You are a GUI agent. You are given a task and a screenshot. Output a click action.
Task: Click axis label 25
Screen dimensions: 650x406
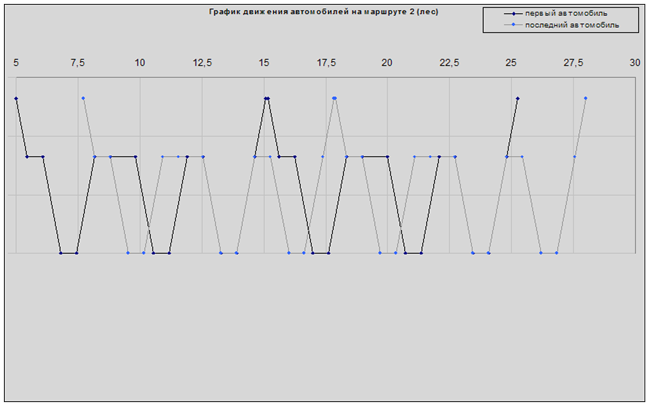(x=511, y=62)
